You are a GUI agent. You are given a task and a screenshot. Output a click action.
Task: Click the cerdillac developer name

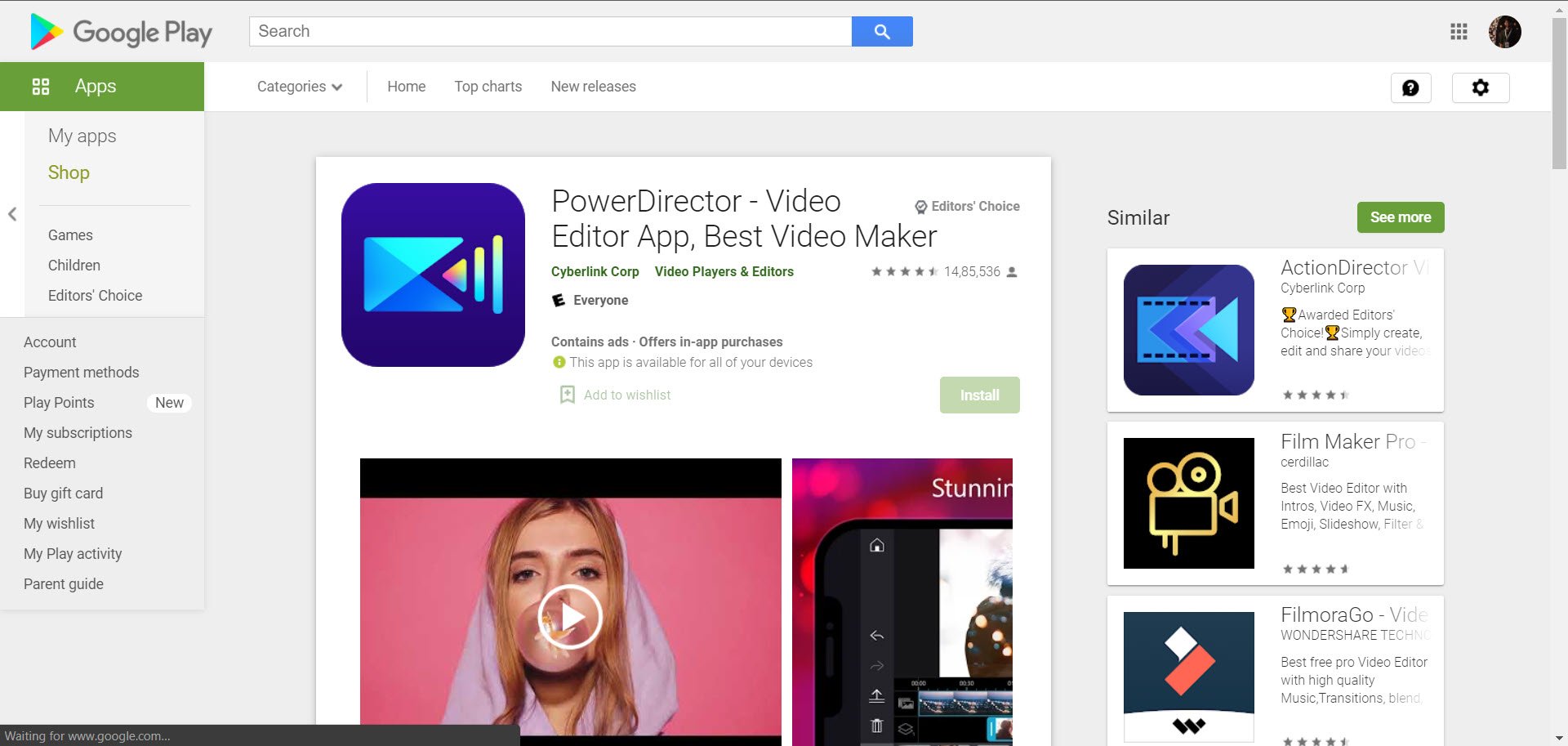[1304, 462]
